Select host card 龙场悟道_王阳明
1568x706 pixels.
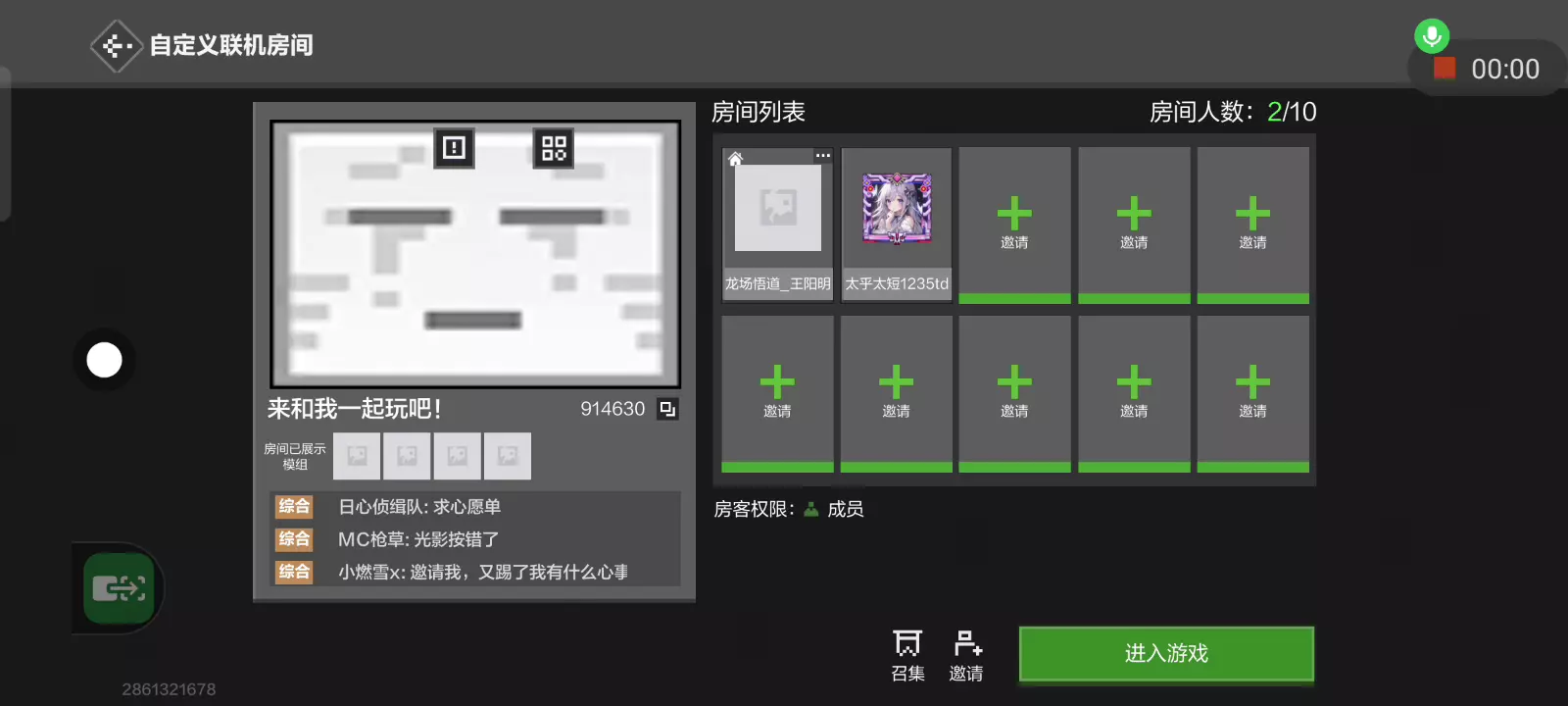coord(777,224)
